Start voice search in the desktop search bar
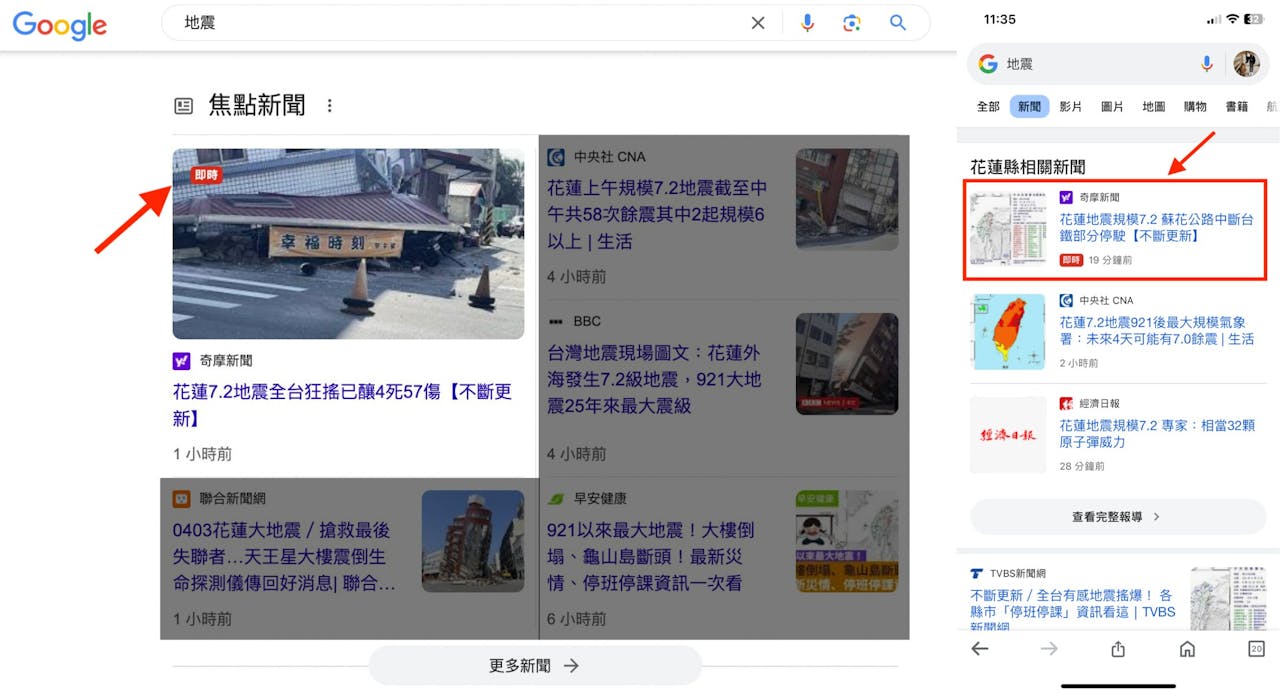Screen dimensions: 1280x694 coord(807,23)
